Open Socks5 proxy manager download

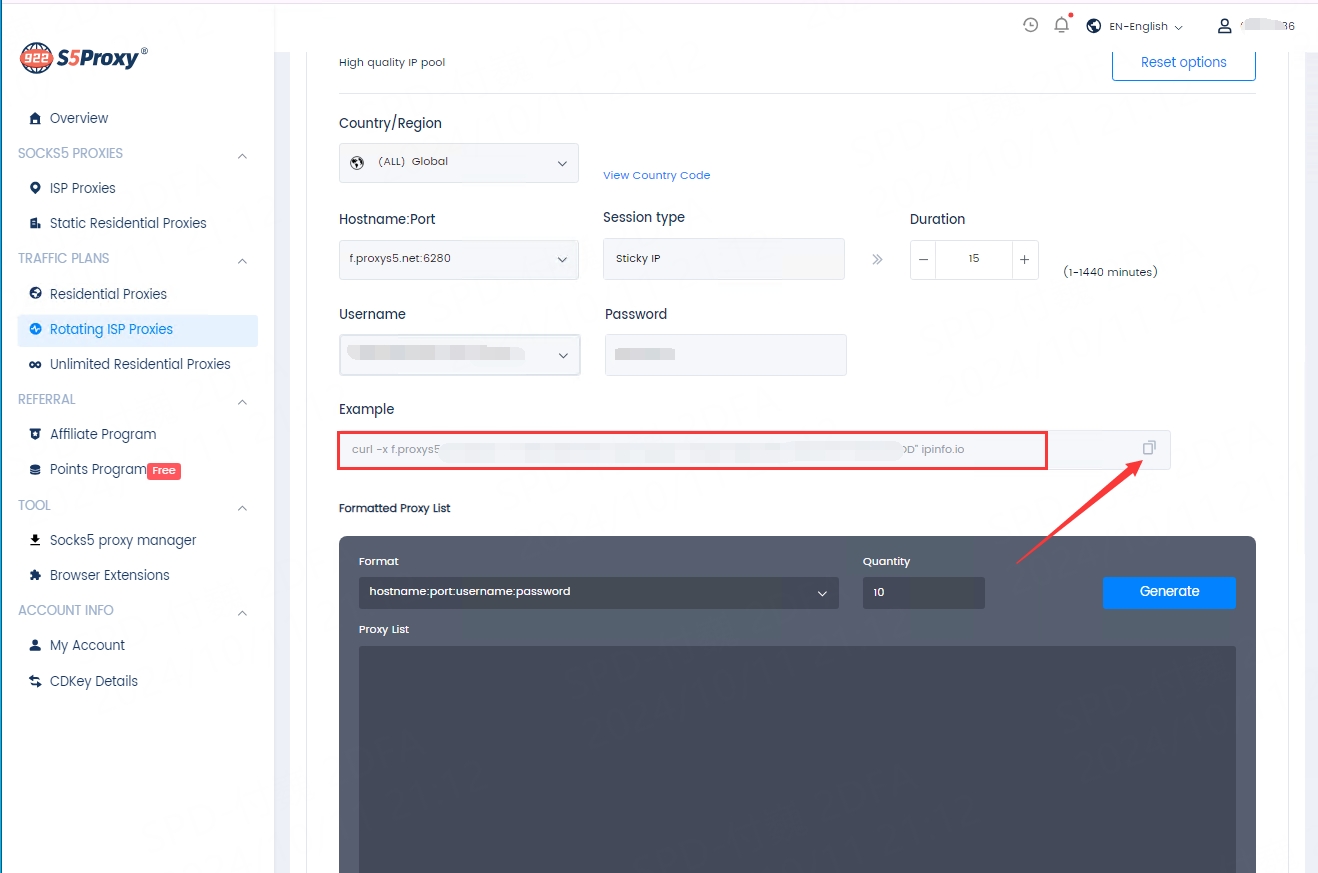tap(123, 540)
